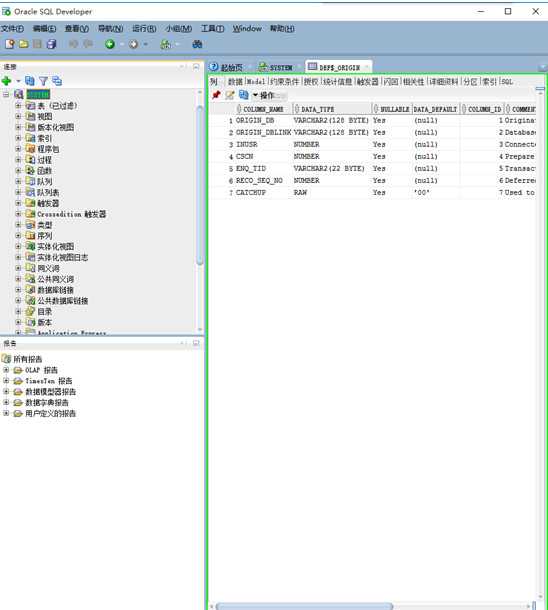Open the SQL sub-tab

(507, 82)
